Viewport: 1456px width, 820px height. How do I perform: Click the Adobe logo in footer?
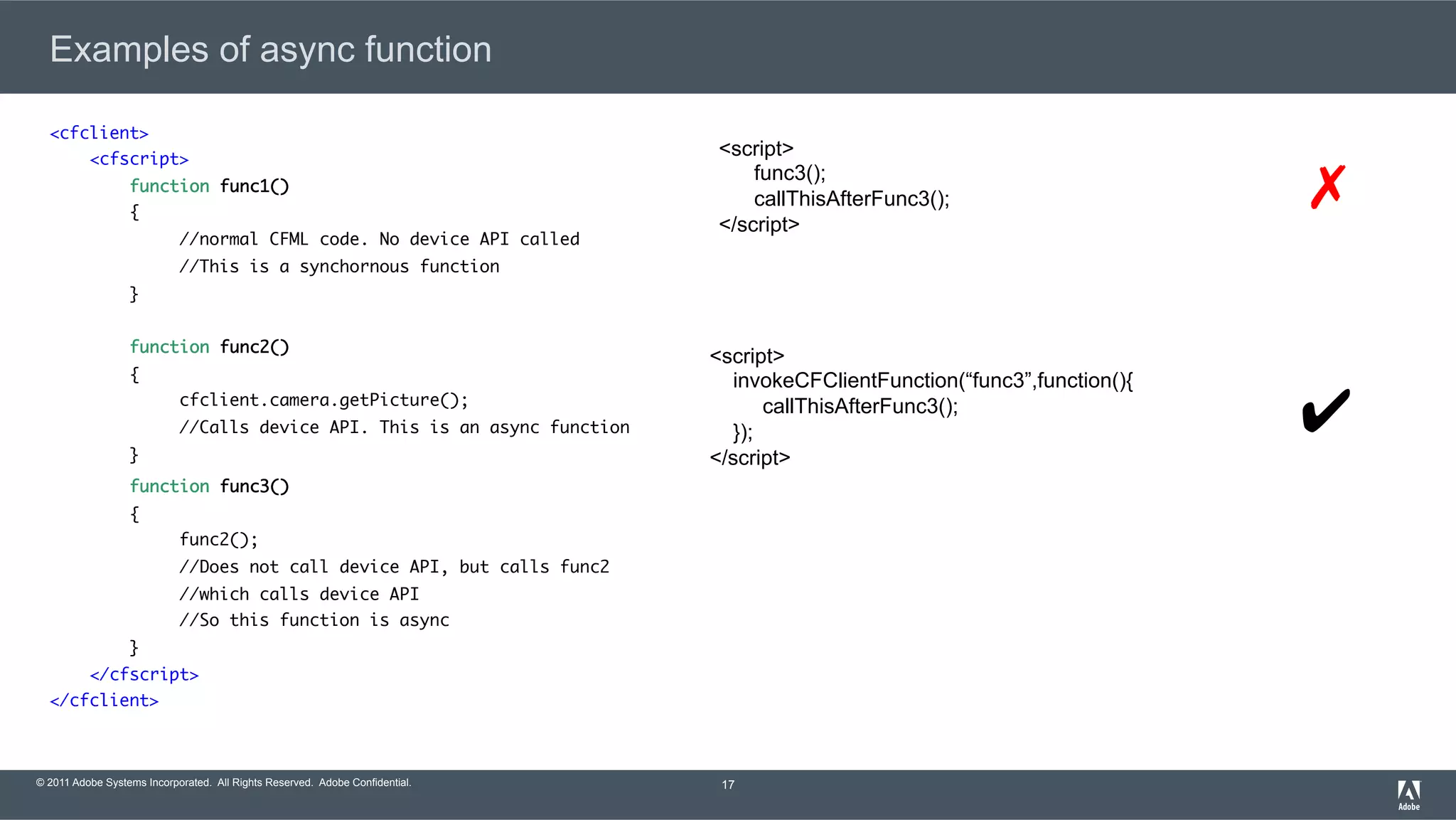1408,794
